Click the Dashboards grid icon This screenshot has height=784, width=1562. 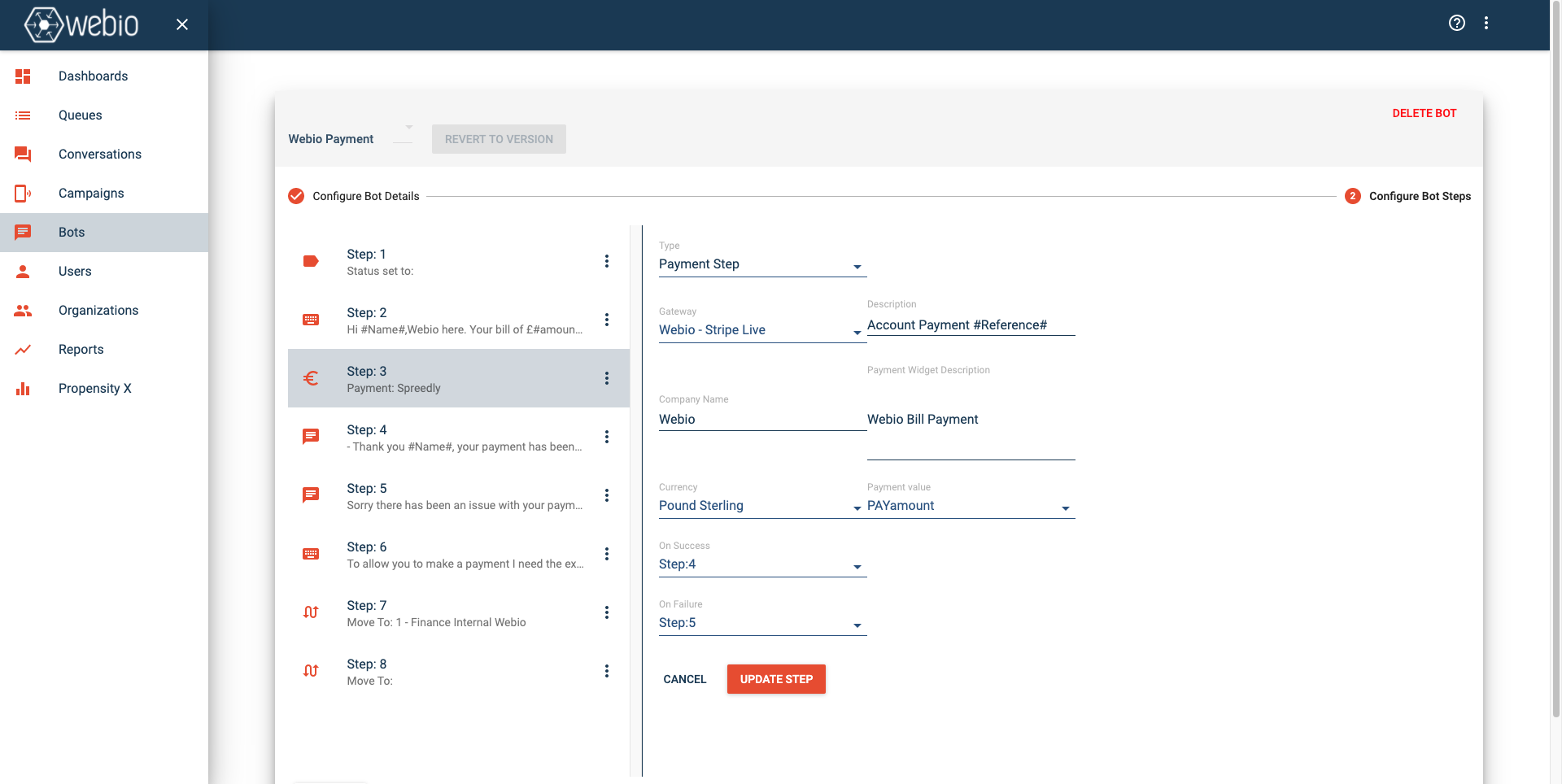[x=23, y=76]
